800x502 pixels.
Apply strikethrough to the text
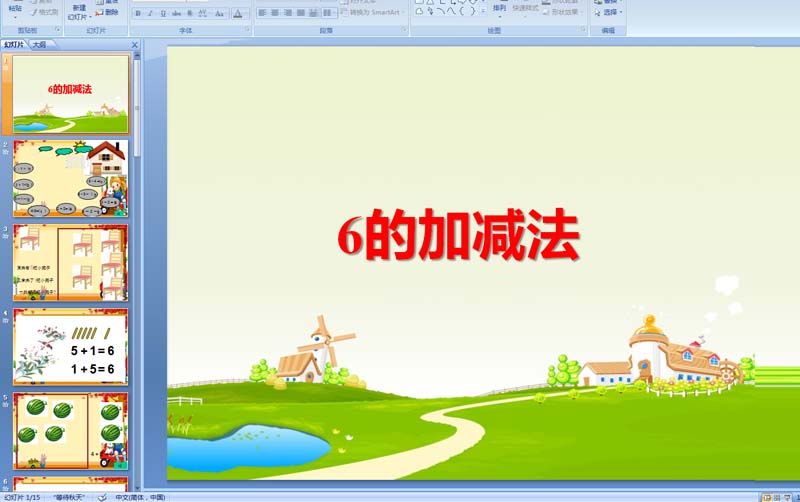coord(177,13)
